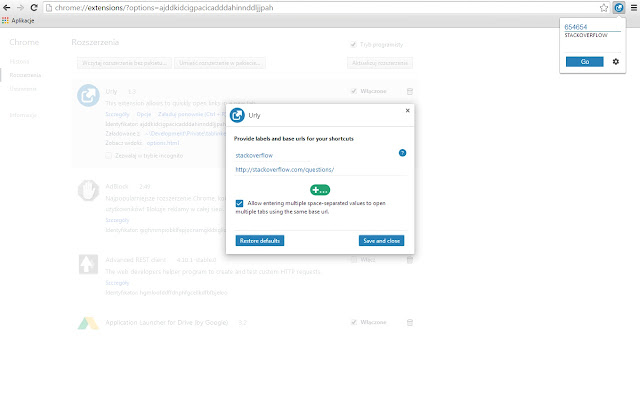Open Historia in Chrome sidebar

click(x=19, y=62)
